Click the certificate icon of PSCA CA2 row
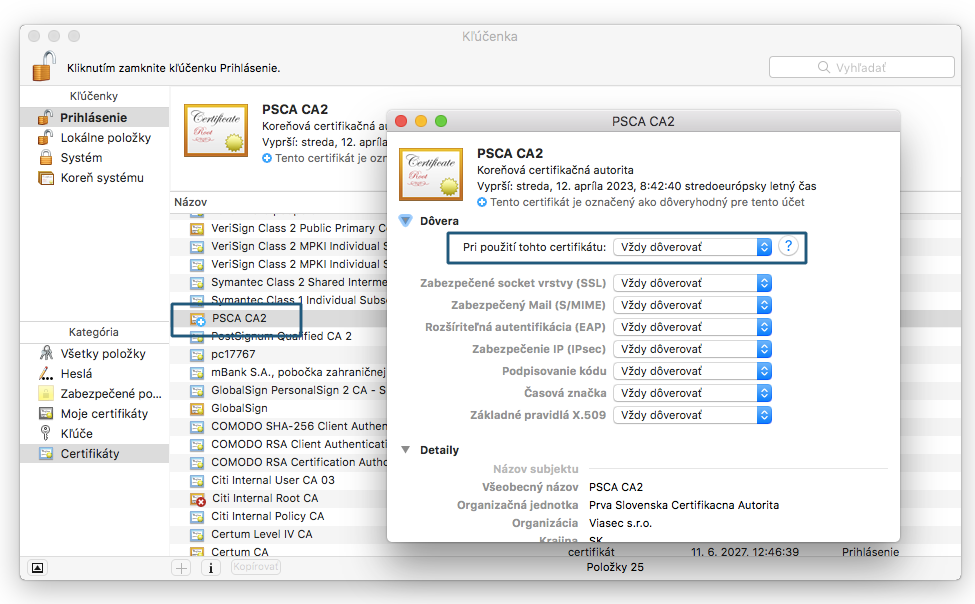 coord(198,318)
